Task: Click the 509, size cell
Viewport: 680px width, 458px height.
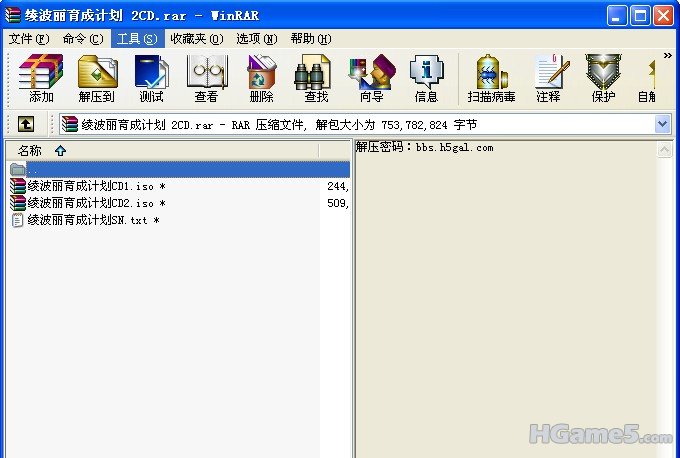Action: (x=338, y=203)
